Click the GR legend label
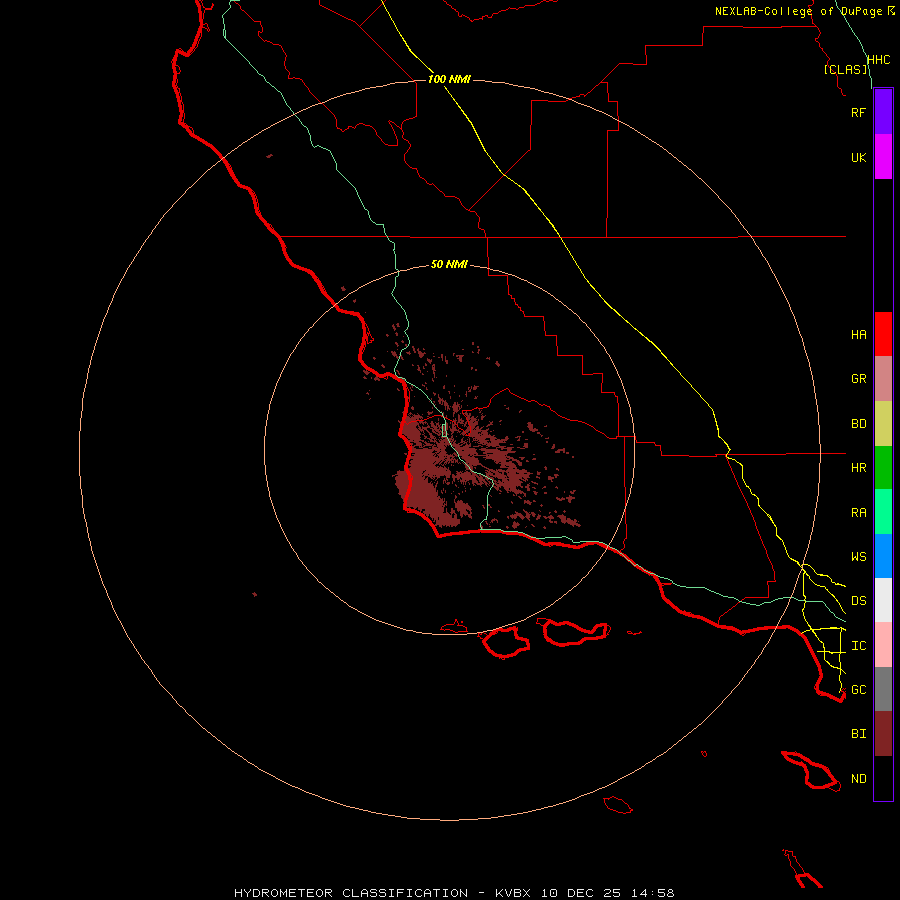Image resolution: width=900 pixels, height=900 pixels. coord(859,379)
